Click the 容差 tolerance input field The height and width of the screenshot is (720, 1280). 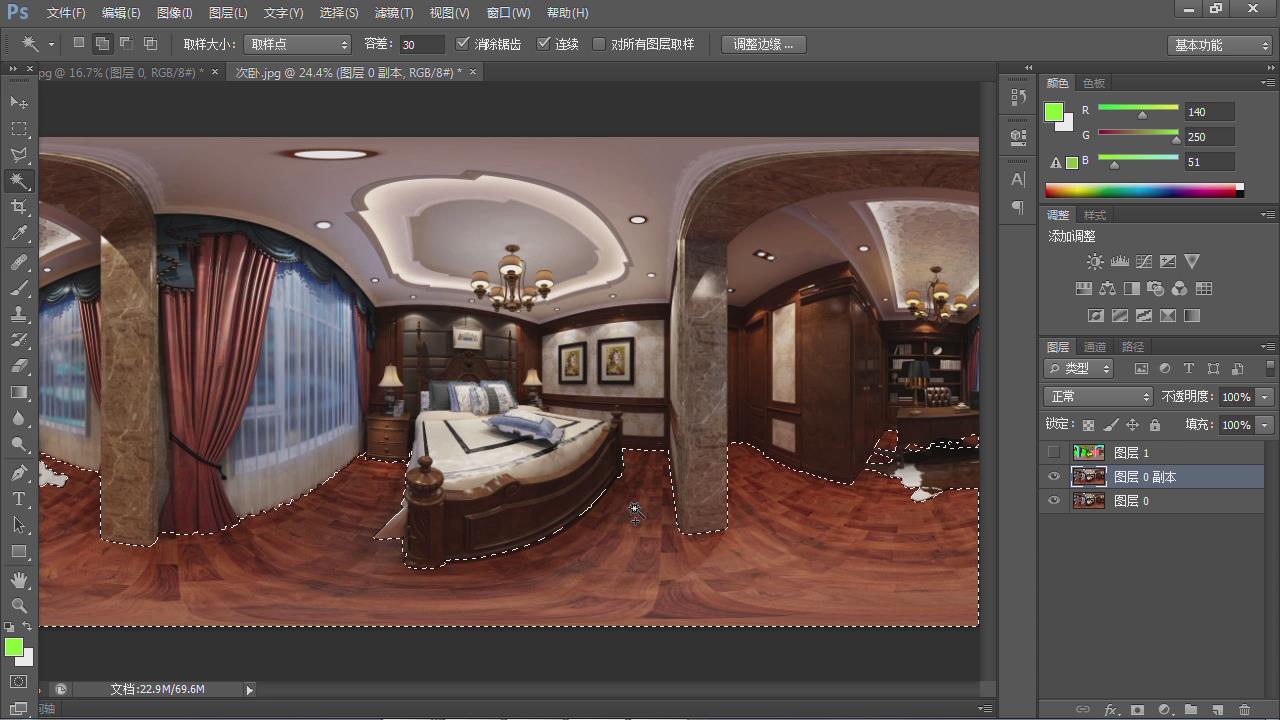click(421, 44)
